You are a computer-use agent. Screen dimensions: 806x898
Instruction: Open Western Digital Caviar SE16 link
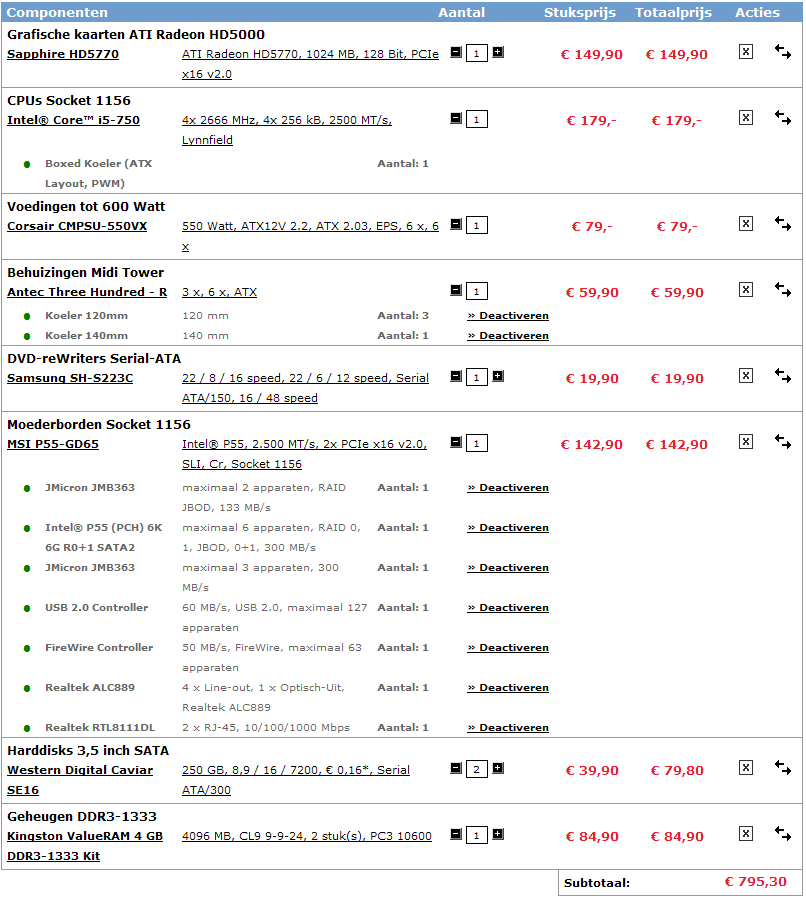coord(80,780)
